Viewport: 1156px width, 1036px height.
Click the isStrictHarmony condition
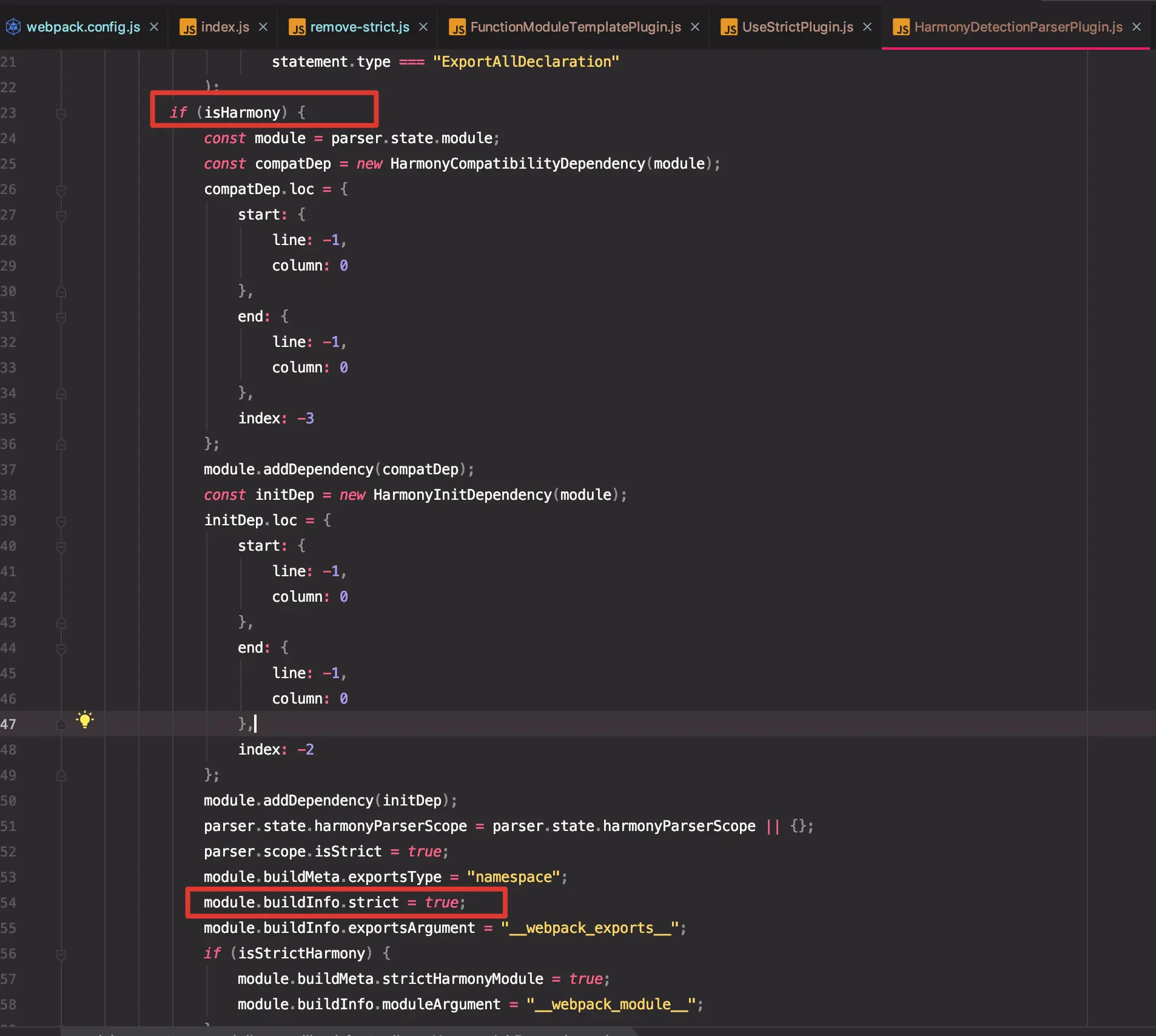pos(301,954)
